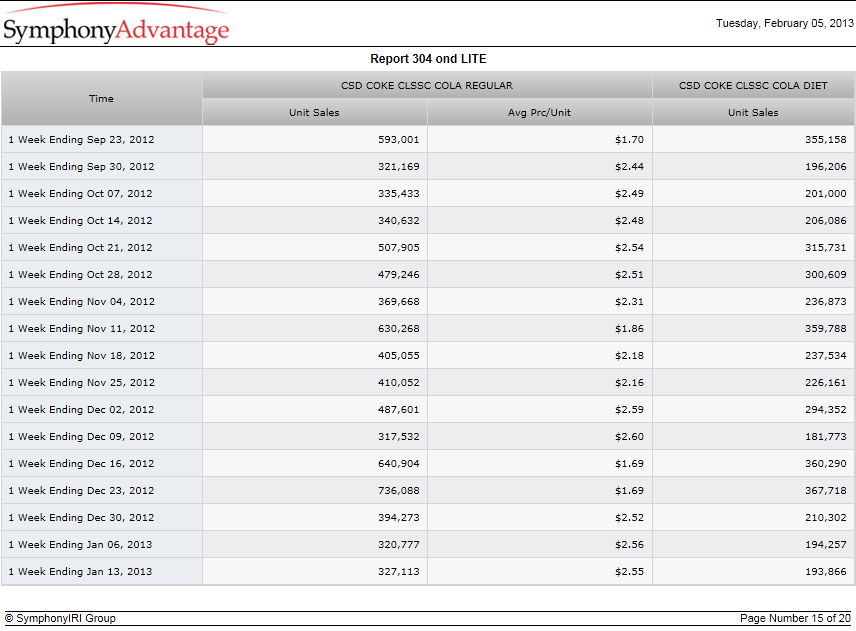856x631 pixels.
Task: Click the diet unit sales 359,788
Action: point(825,329)
